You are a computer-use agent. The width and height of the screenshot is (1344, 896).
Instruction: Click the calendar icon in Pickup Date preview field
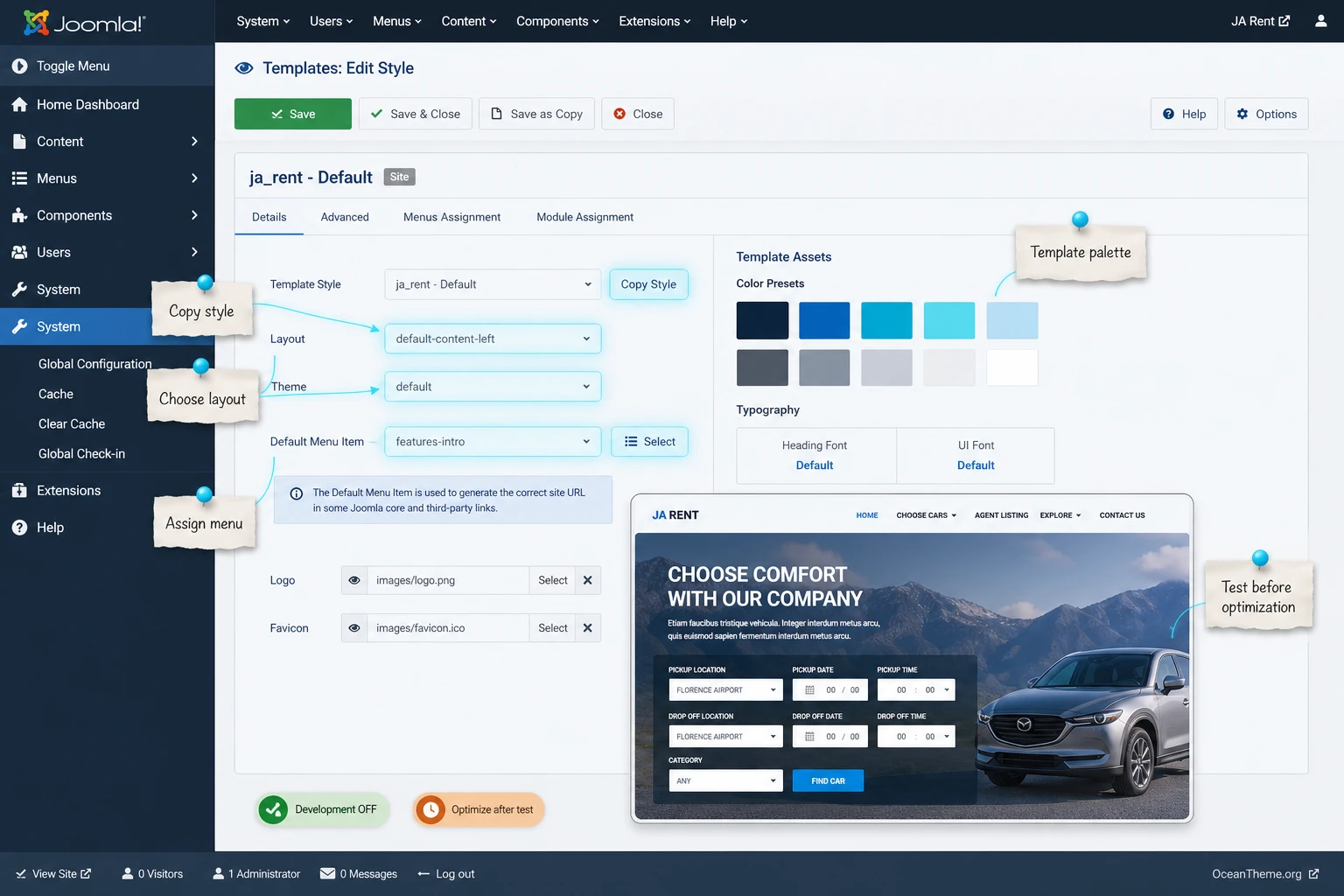pyautogui.click(x=809, y=690)
